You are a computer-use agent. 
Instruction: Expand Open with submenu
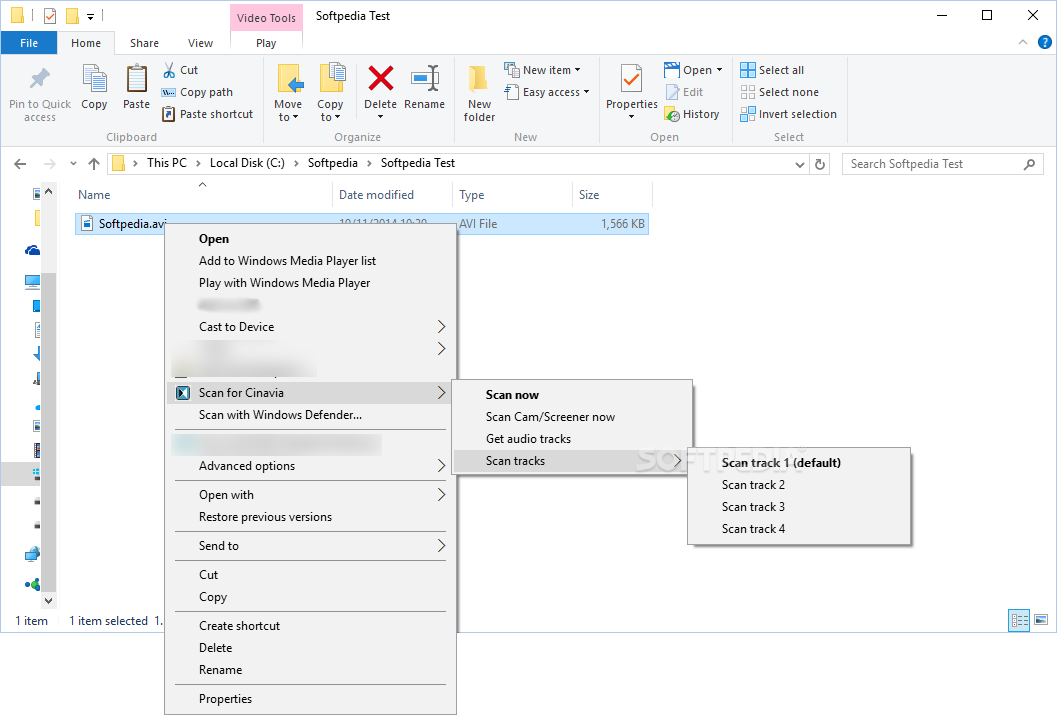click(311, 495)
